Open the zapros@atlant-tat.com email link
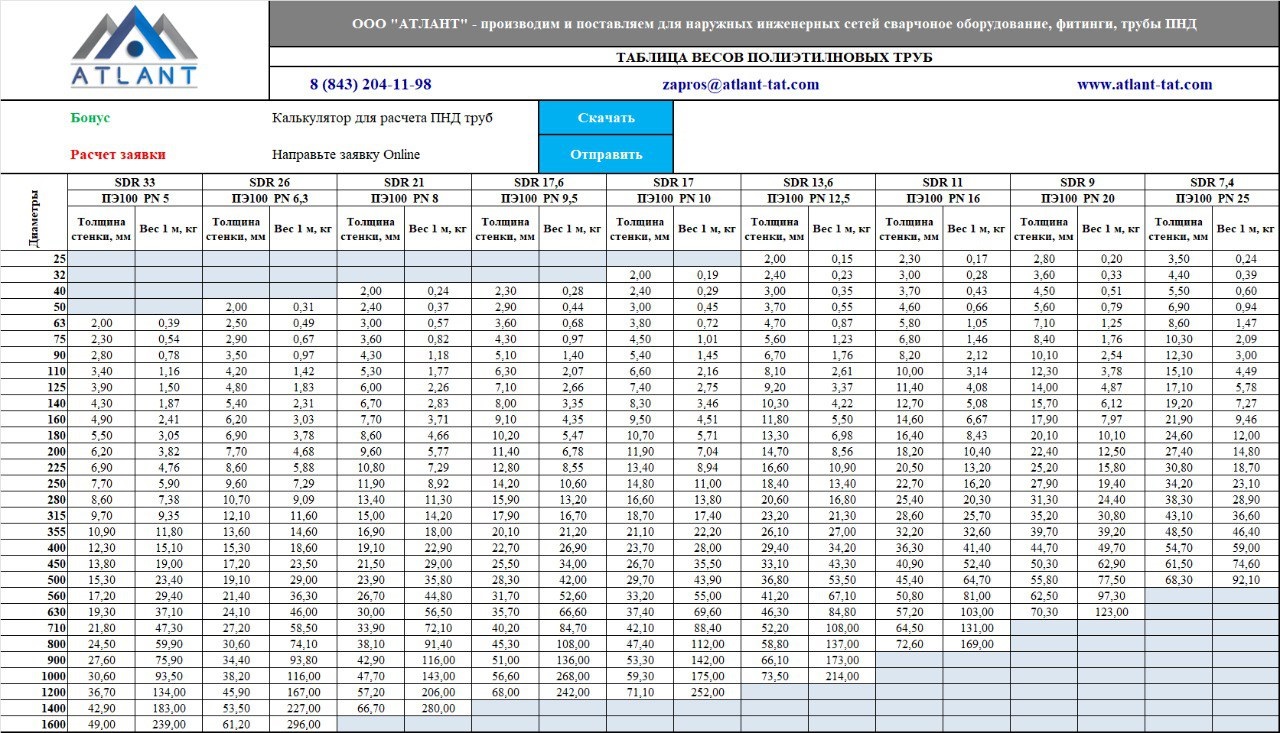This screenshot has height=733, width=1280. [741, 85]
